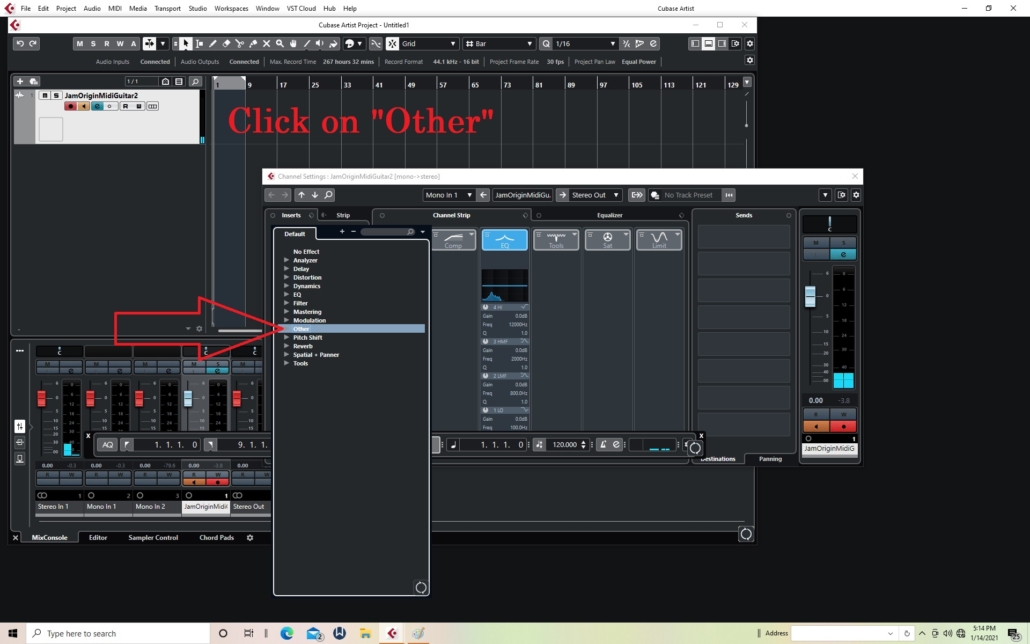
Task: Click the Default plugin collection tab
Action: [294, 234]
